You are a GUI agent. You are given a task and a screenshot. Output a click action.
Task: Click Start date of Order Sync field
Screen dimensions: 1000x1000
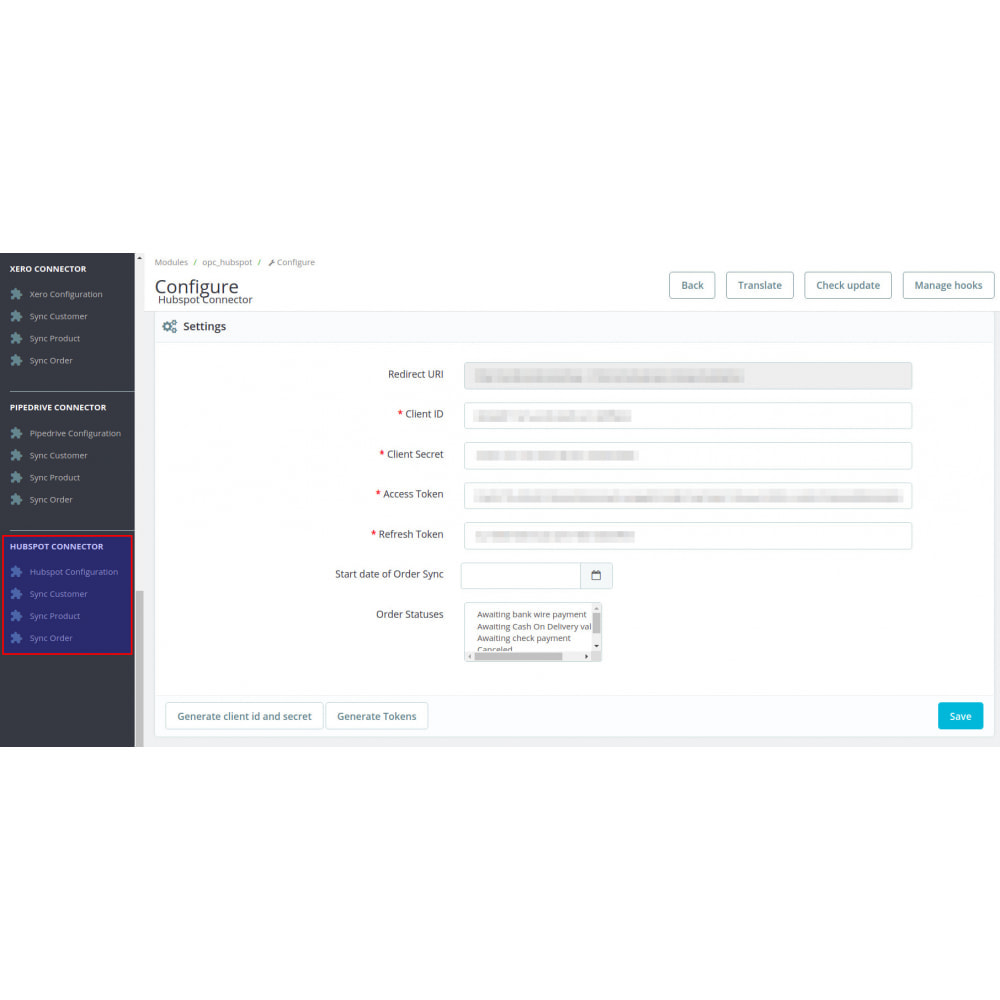coord(520,575)
